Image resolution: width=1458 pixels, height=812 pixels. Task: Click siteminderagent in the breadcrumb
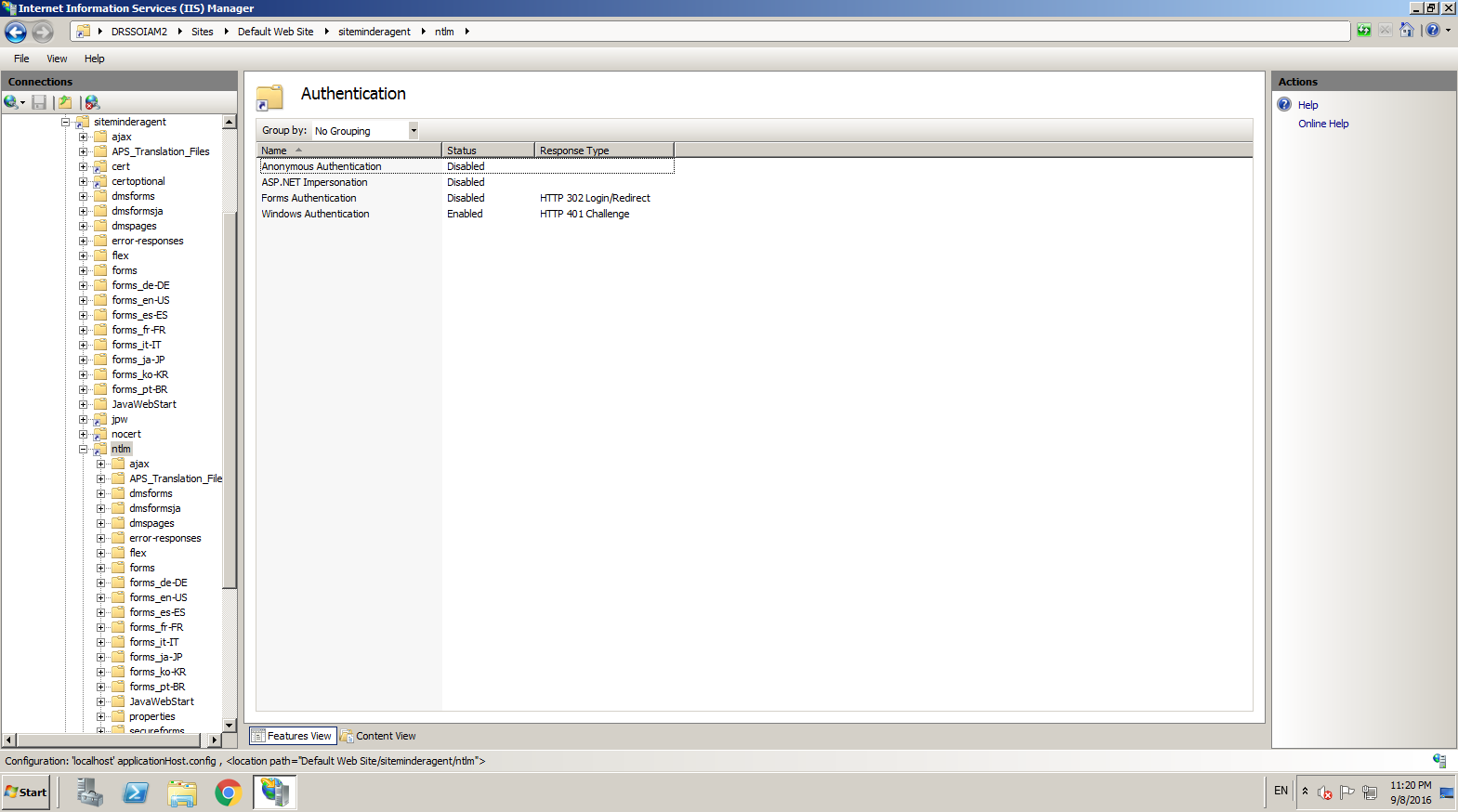click(374, 32)
